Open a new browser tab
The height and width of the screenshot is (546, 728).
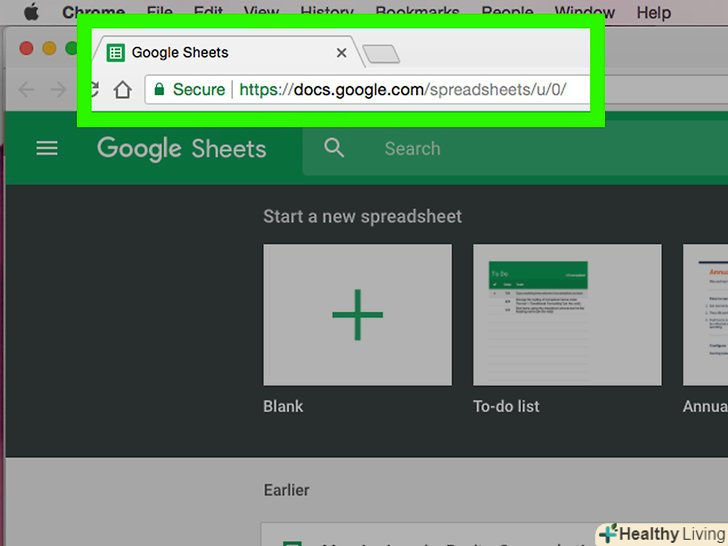381,54
